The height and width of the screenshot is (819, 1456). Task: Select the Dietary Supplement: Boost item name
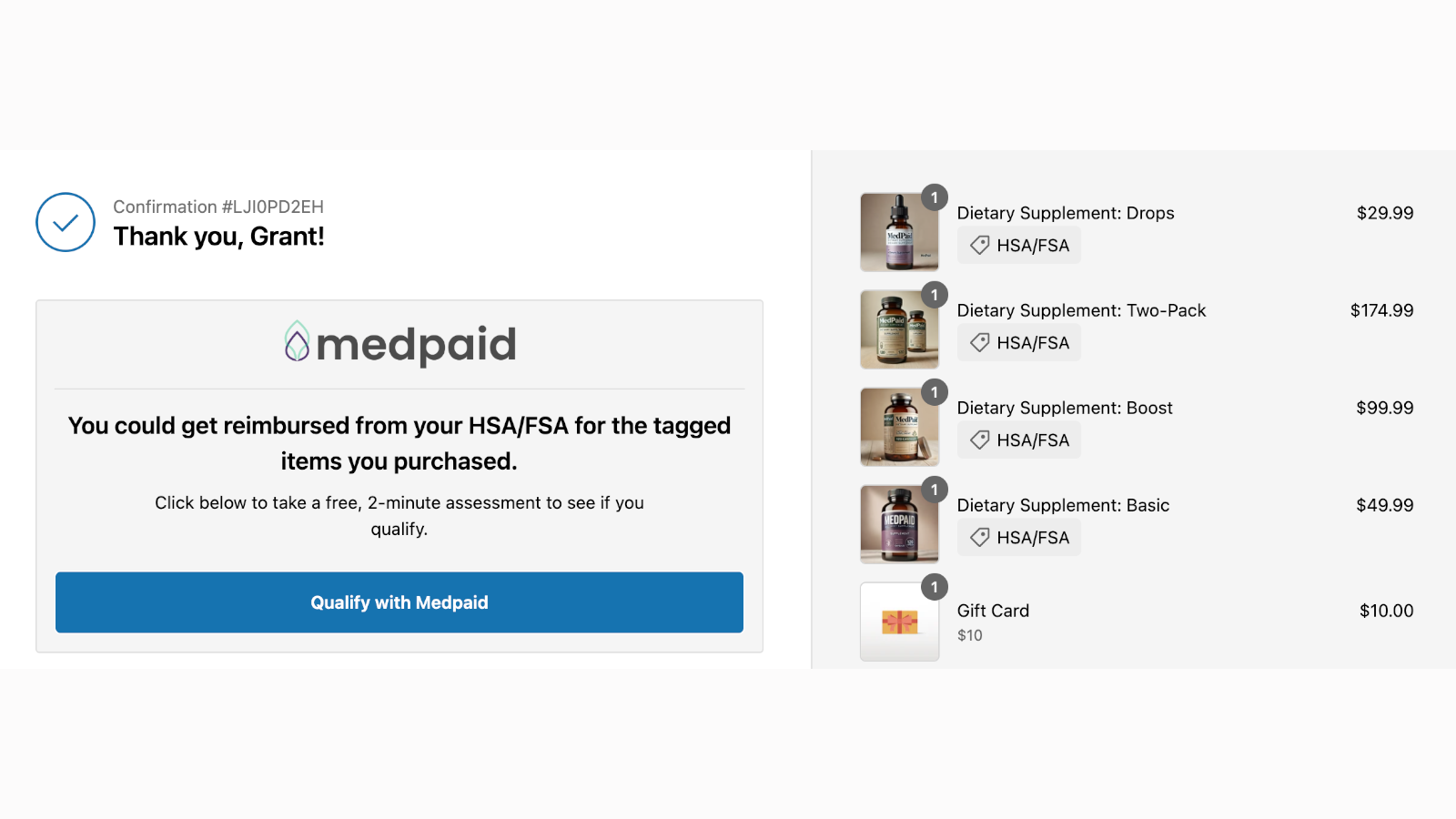pos(1065,408)
